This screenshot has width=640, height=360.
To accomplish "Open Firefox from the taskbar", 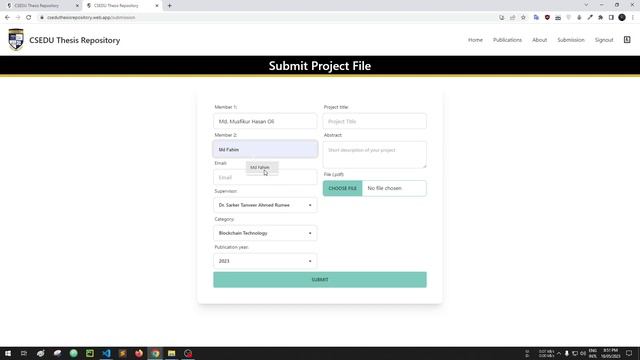I will [x=139, y=353].
